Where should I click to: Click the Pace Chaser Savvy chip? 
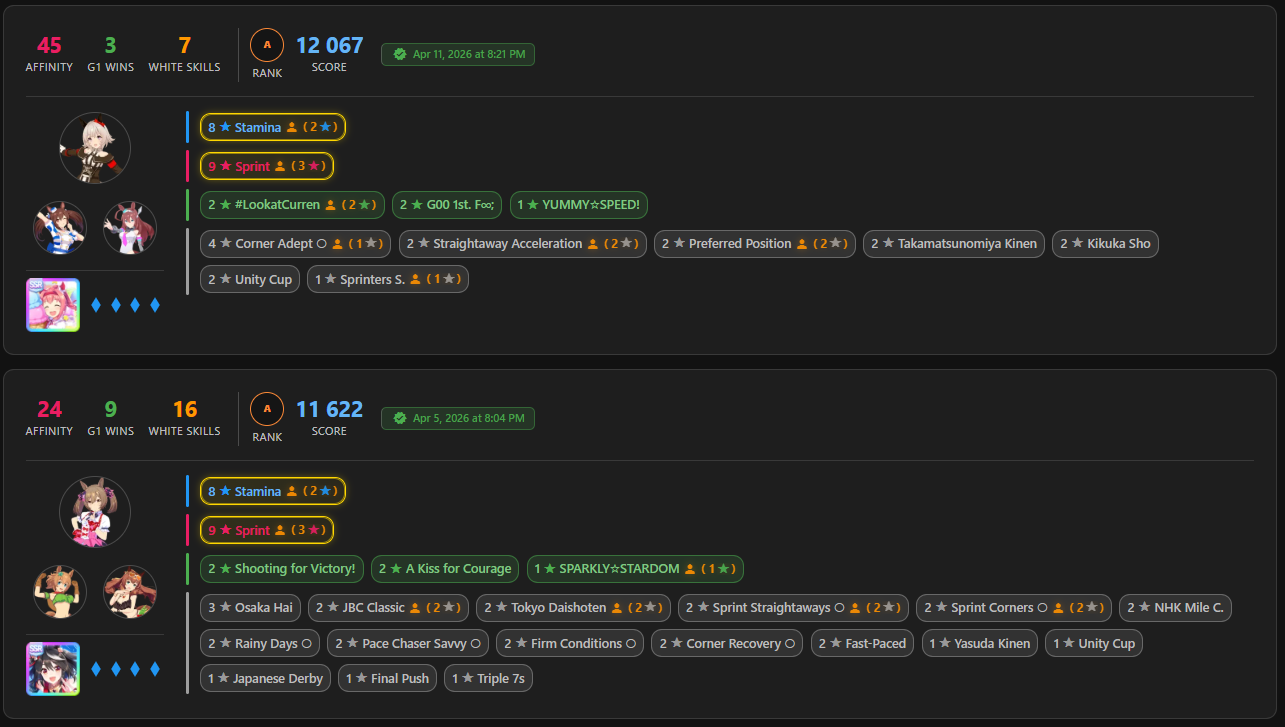(x=408, y=643)
